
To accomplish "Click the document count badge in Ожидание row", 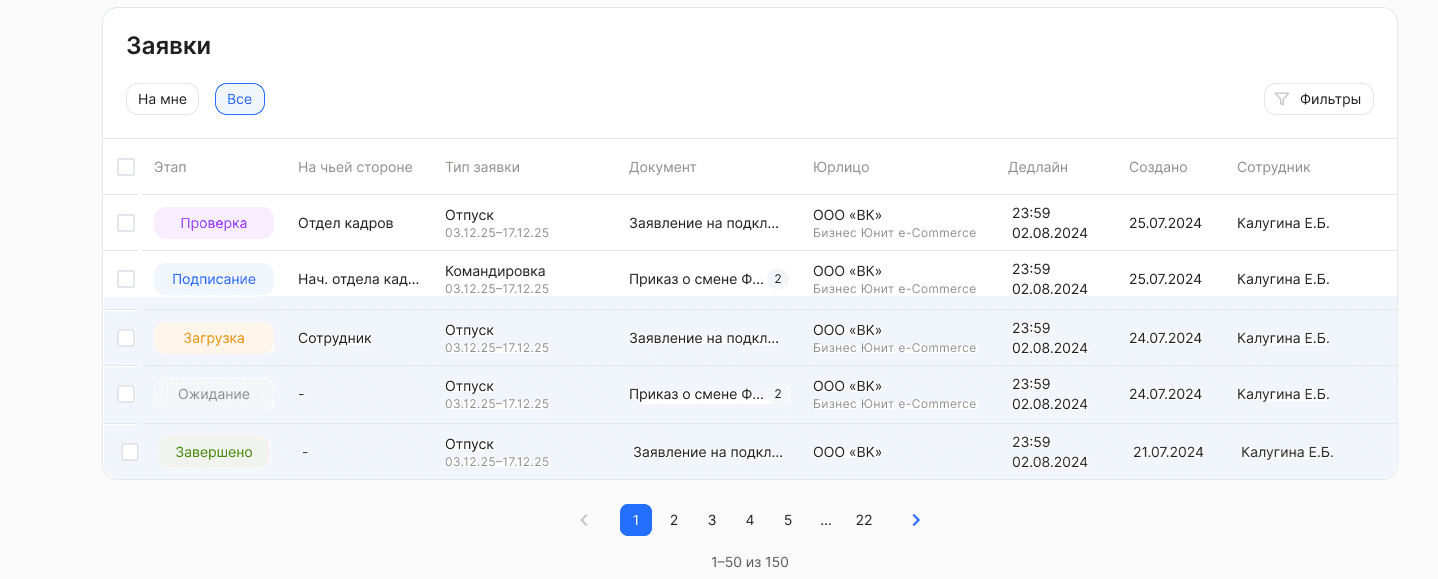I will click(778, 394).
